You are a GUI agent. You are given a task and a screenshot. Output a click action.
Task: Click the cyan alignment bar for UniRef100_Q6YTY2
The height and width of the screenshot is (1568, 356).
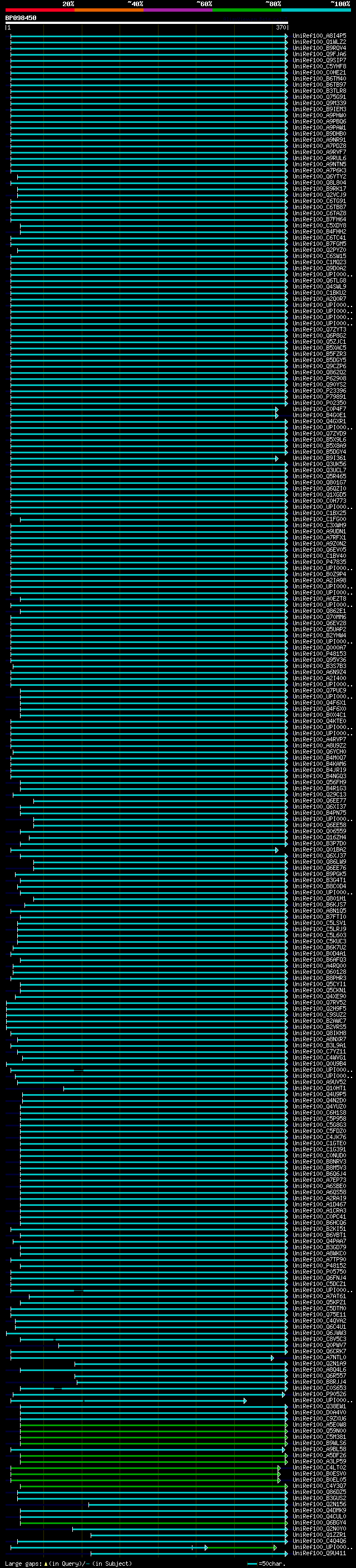pos(151,176)
